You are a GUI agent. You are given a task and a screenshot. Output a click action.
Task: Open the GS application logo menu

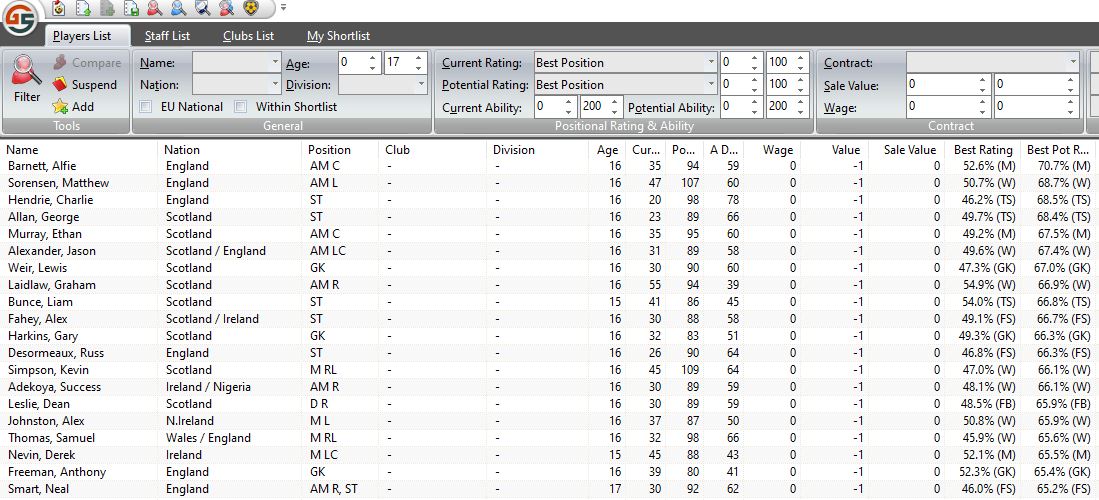coord(19,18)
